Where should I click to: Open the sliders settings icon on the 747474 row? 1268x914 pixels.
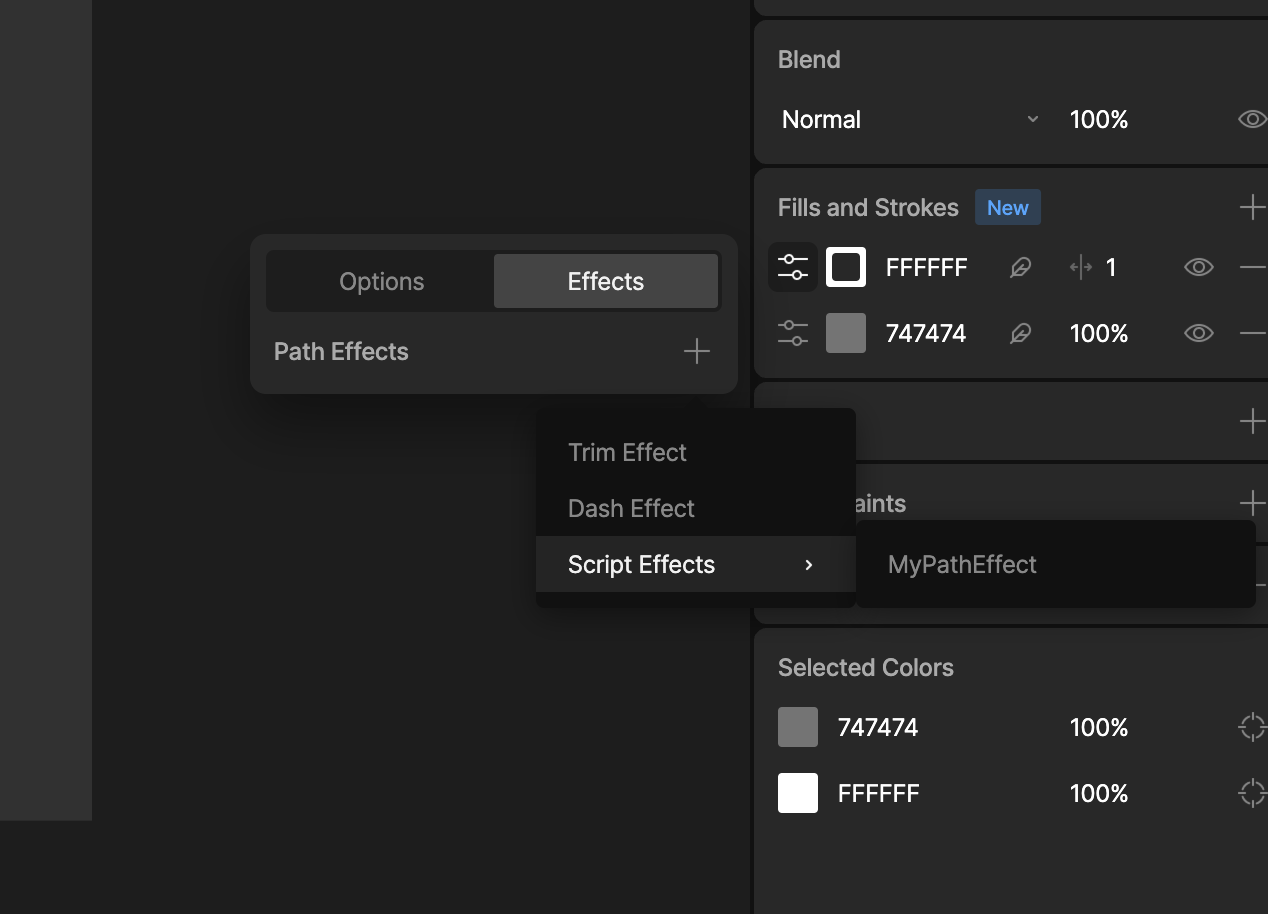click(793, 333)
